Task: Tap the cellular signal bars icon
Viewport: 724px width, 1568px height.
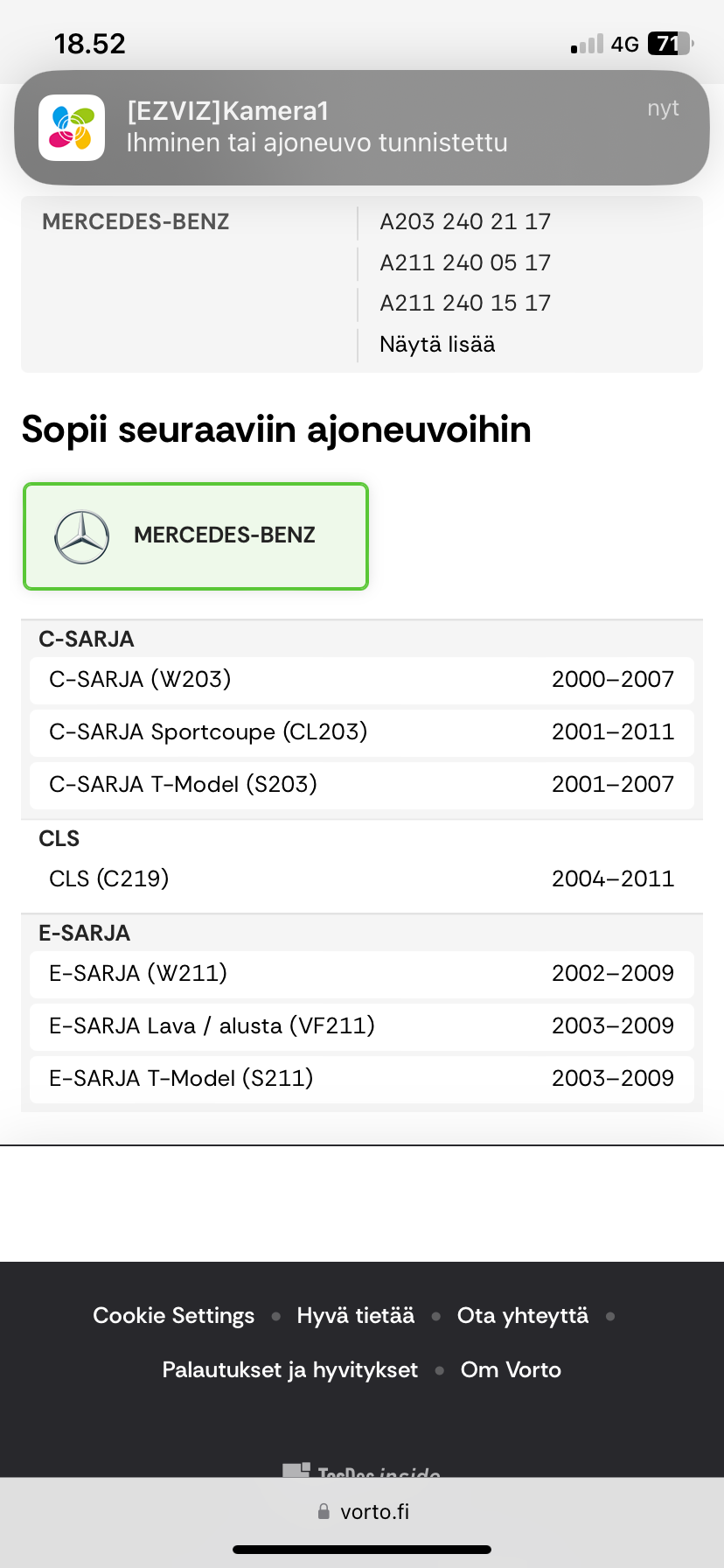Action: [x=587, y=44]
